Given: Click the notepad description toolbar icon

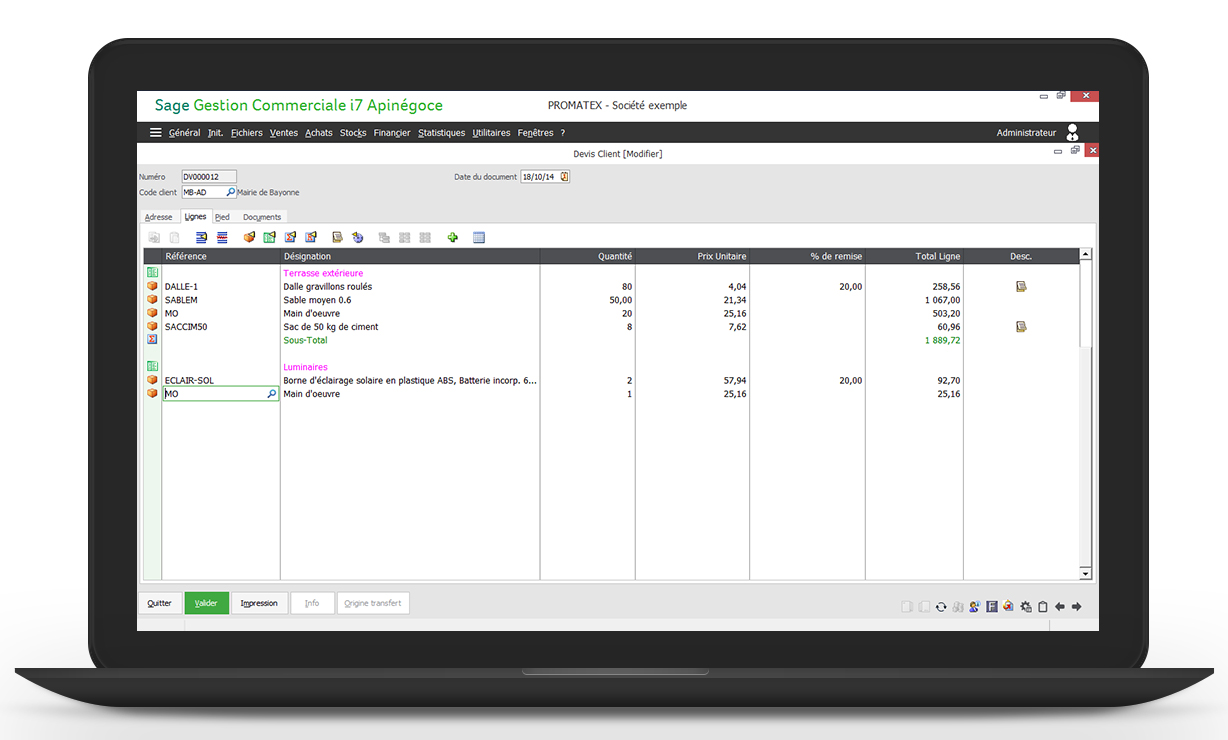Looking at the screenshot, I should point(338,237).
